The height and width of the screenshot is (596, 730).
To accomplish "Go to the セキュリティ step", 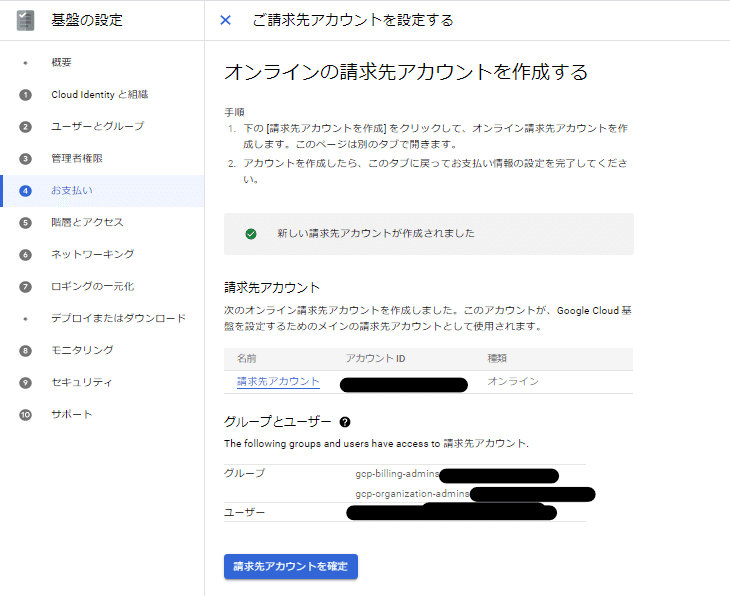I will (x=81, y=382).
